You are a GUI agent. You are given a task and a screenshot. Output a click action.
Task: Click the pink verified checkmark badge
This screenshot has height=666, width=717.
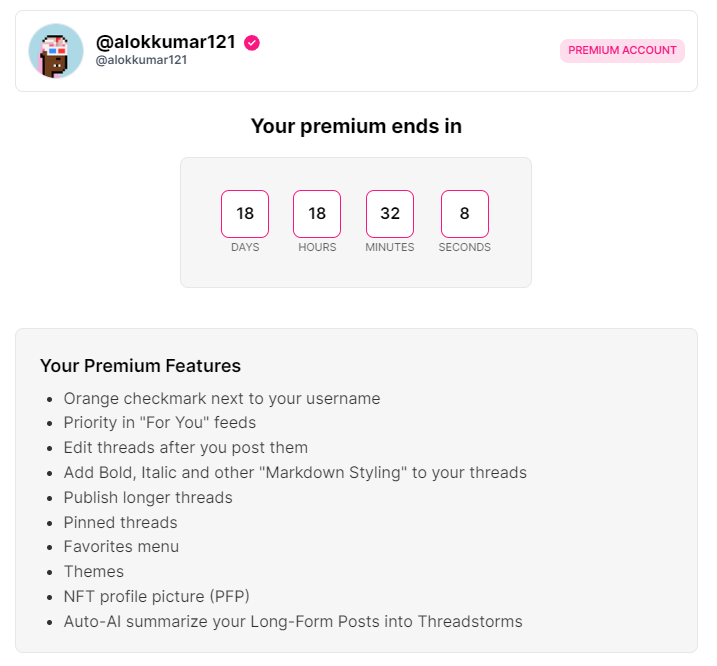coord(251,43)
